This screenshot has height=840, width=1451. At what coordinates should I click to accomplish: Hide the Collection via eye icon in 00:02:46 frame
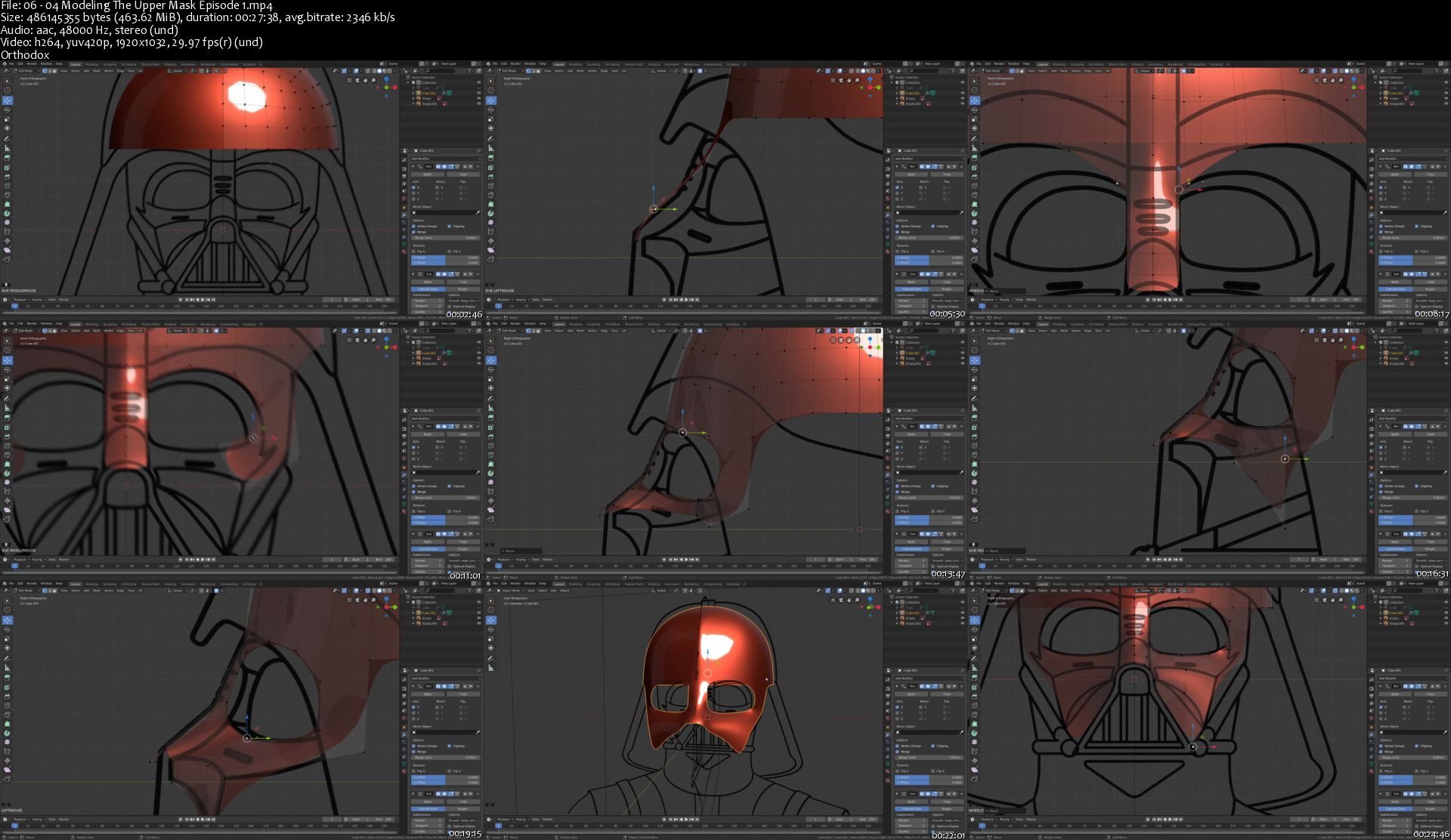[x=479, y=82]
